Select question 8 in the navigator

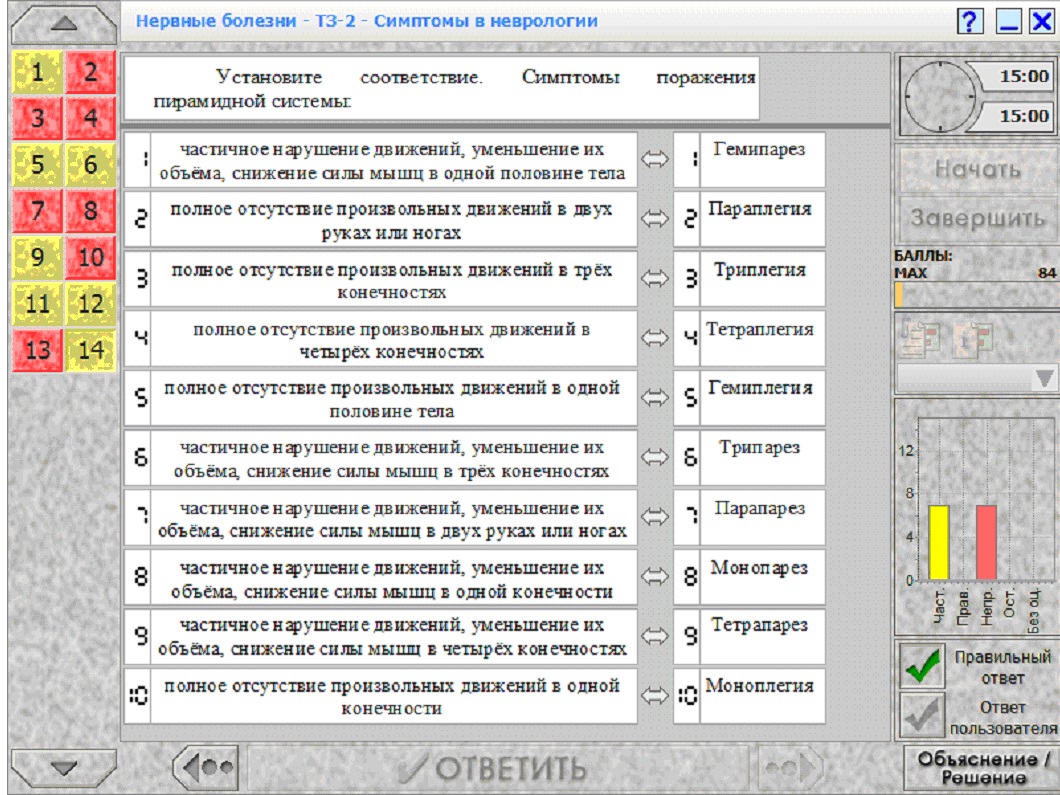91,210
